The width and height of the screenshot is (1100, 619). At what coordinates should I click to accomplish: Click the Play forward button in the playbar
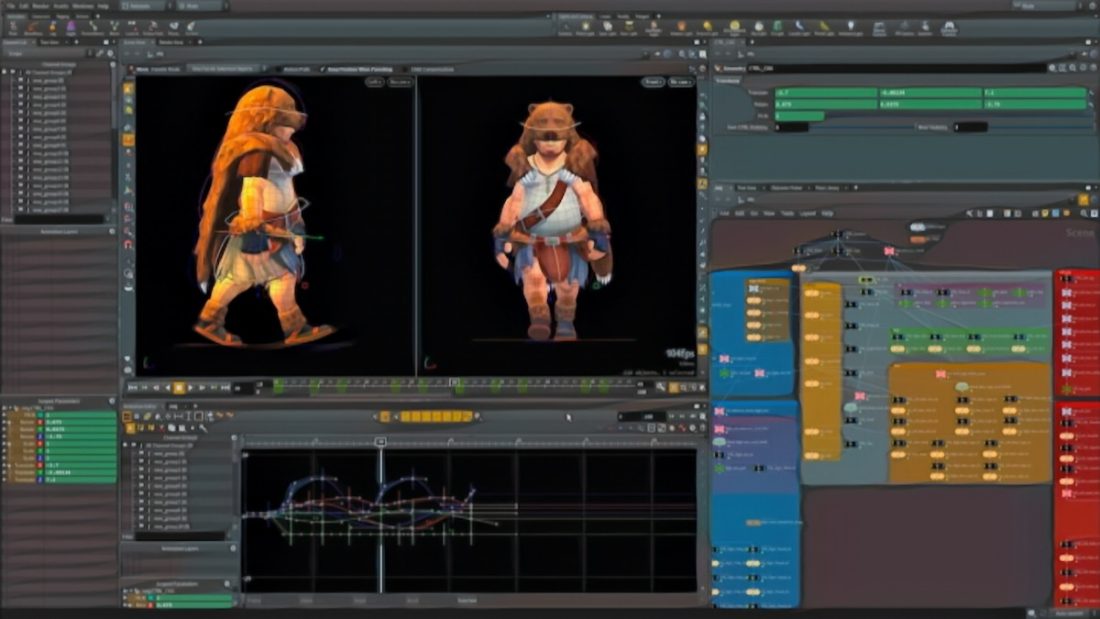[x=191, y=387]
